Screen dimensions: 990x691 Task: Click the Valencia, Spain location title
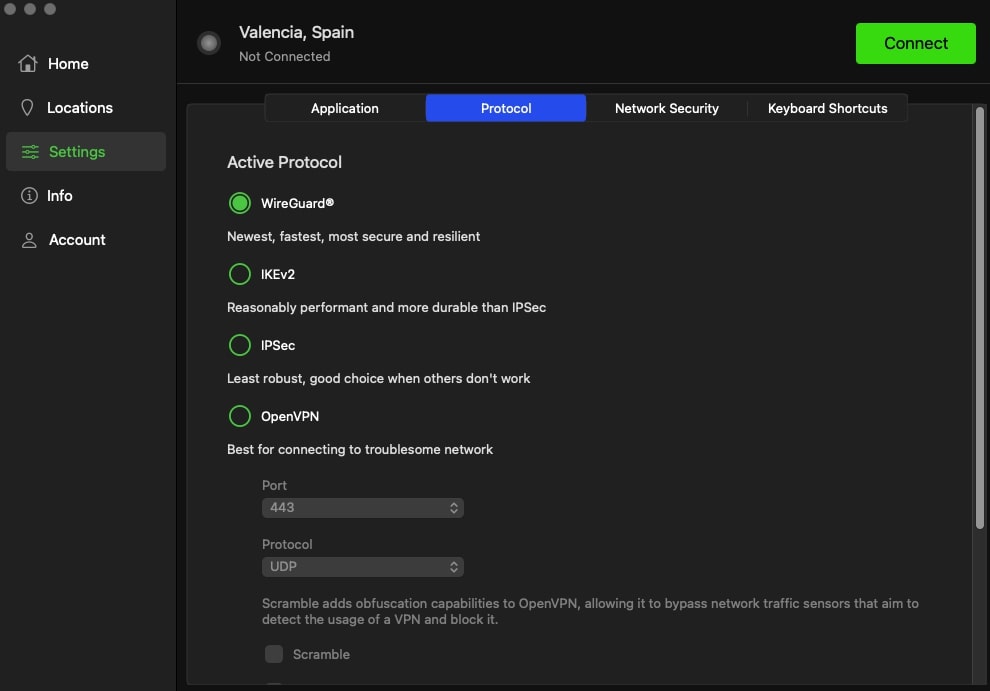(x=296, y=32)
